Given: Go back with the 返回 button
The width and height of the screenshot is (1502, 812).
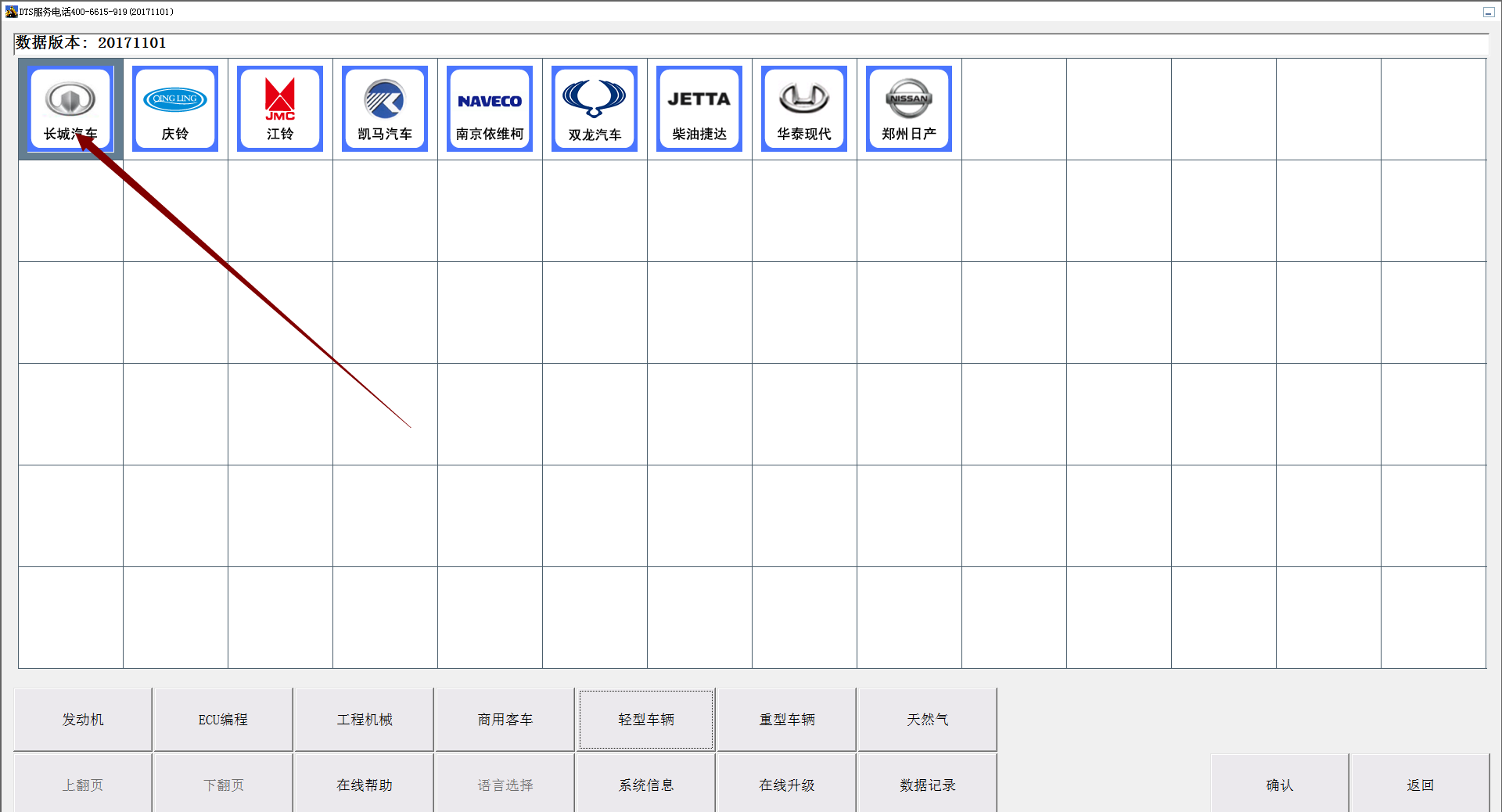Looking at the screenshot, I should pos(1421,784).
